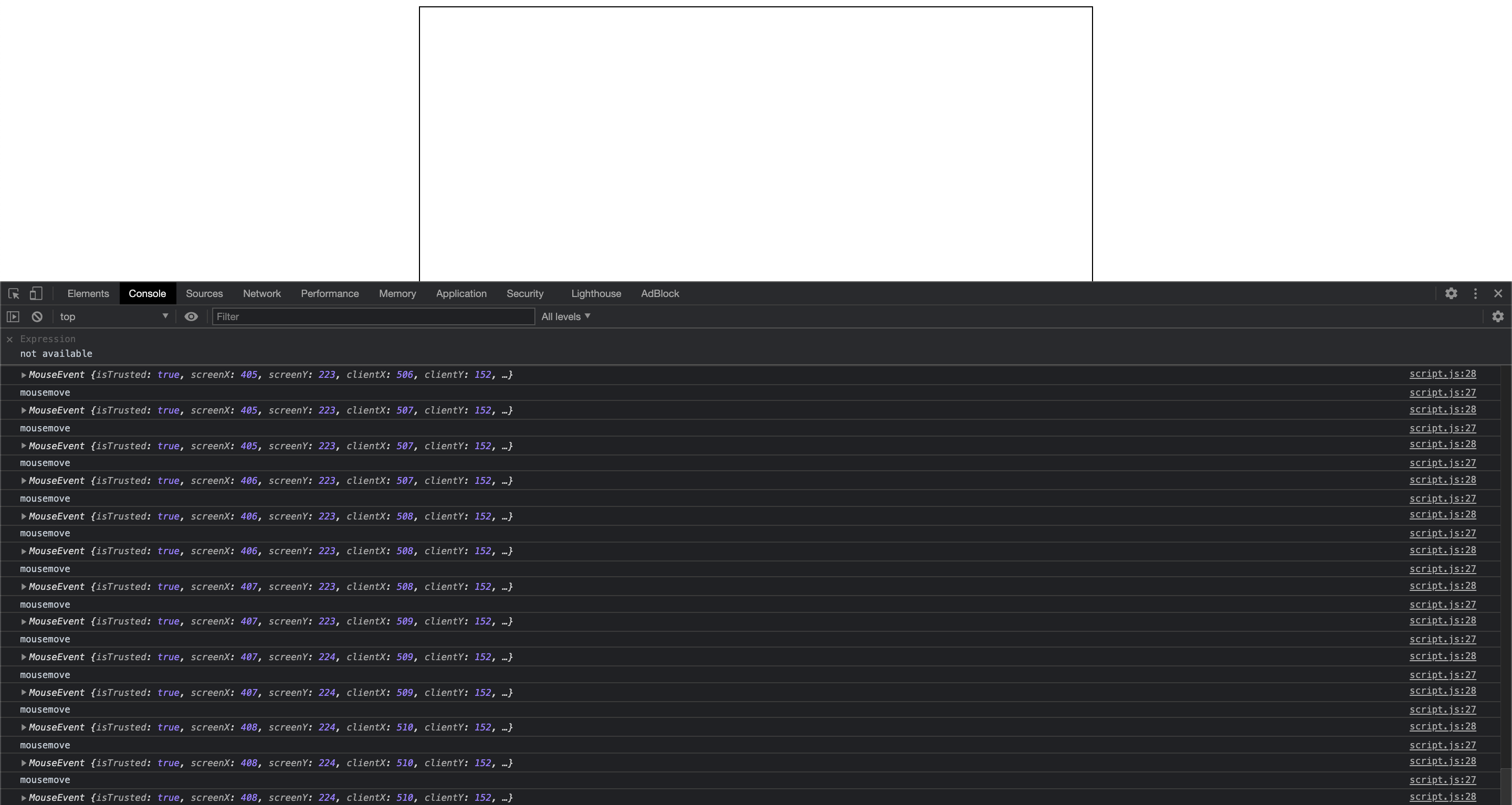Remove live expression with small x
This screenshot has height=805, width=1512.
[9, 339]
